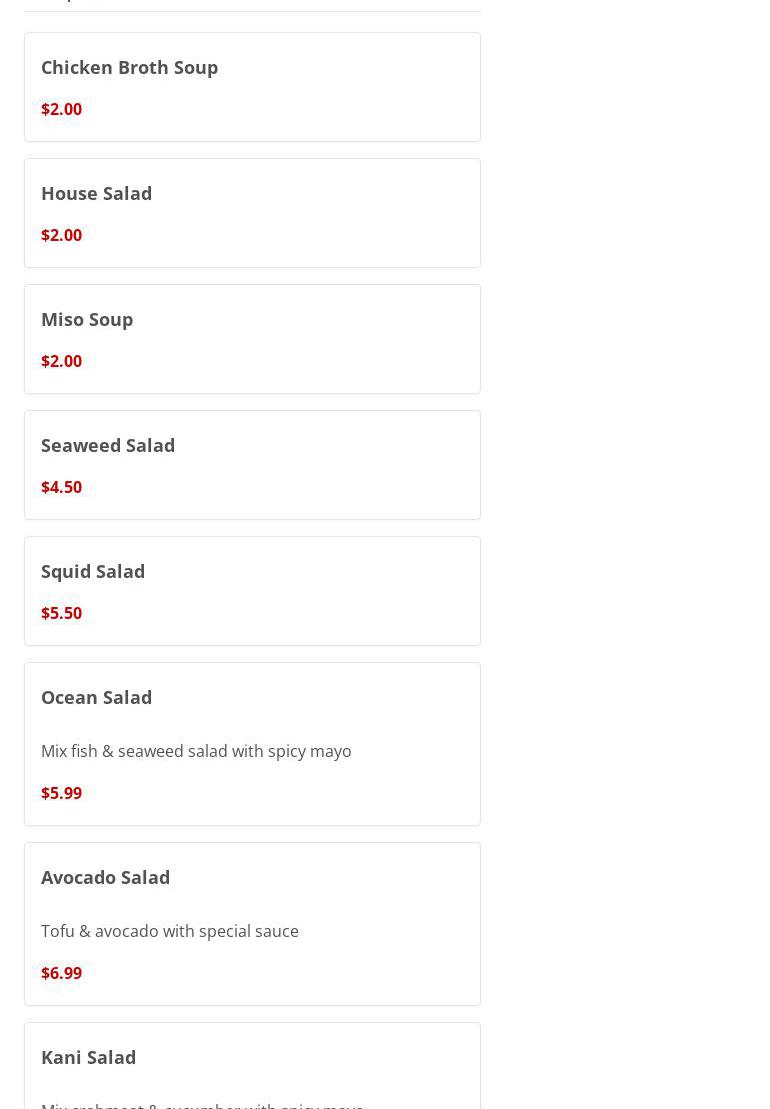770x1109 pixels.
Task: Click the Ocean Salad heading
Action: click(96, 697)
